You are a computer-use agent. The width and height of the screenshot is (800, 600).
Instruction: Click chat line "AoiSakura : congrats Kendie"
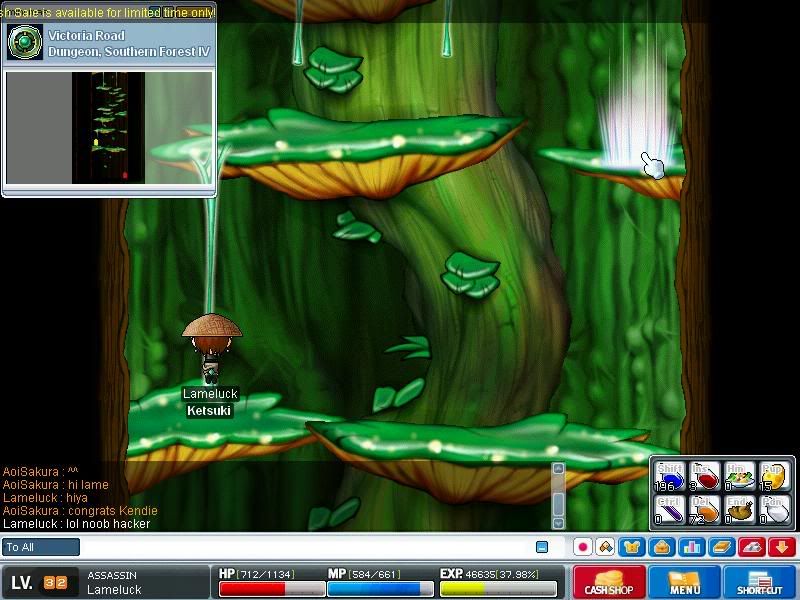point(80,511)
